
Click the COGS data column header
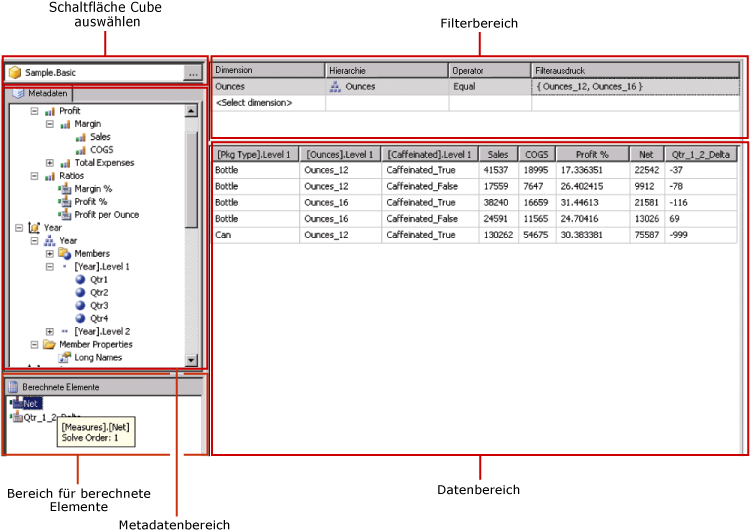(537, 155)
